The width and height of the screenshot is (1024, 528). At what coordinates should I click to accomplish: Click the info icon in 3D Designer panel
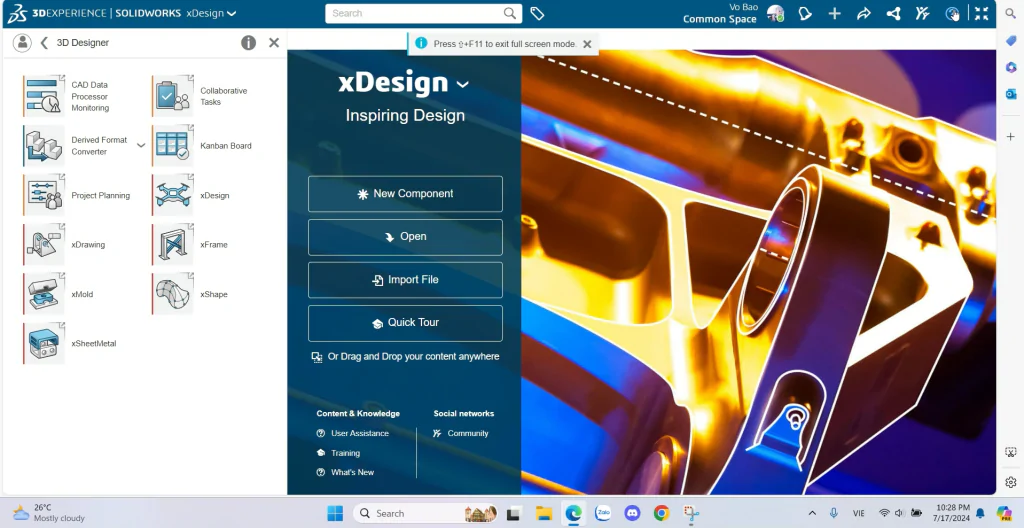[x=248, y=42]
